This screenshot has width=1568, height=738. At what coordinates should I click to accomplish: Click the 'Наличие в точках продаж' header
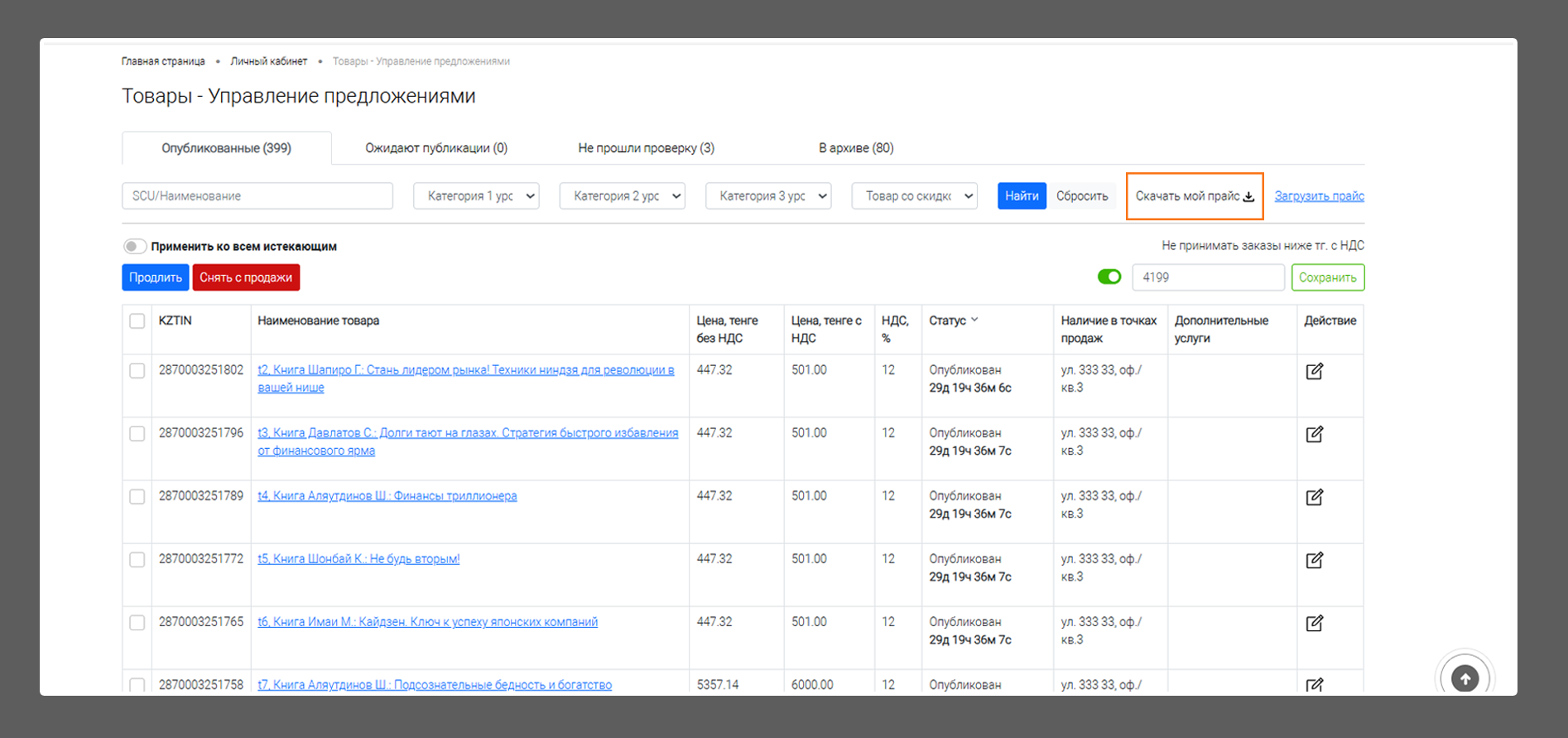pos(1109,329)
